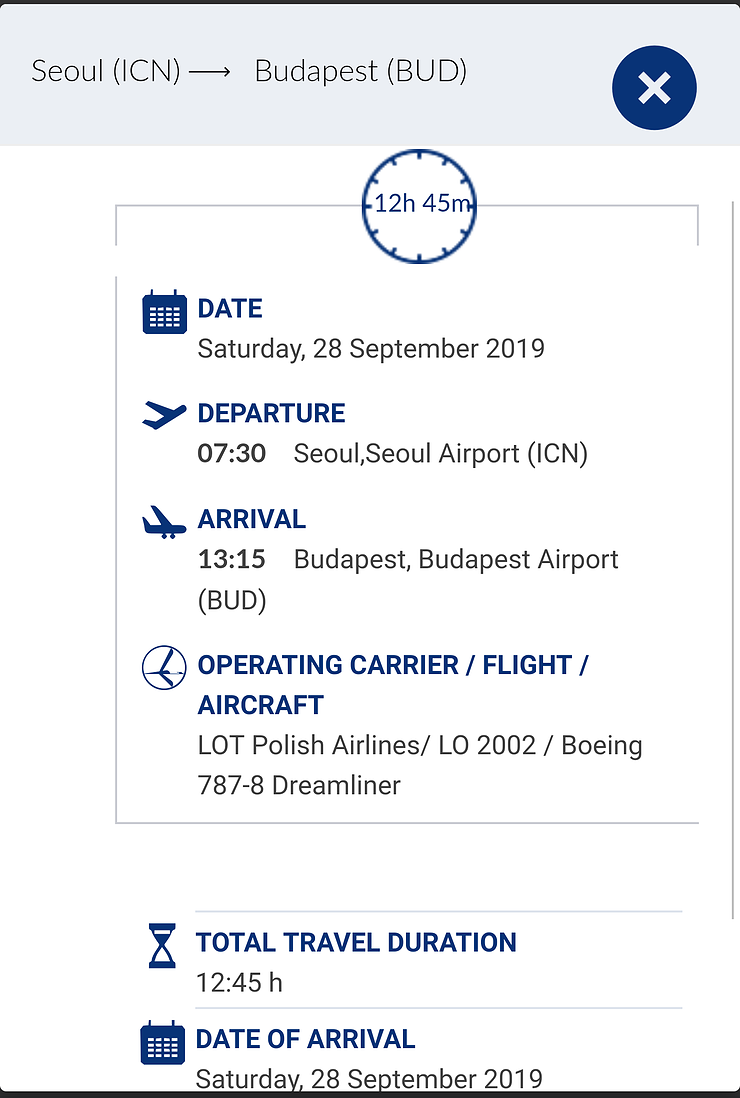Click the 07:30 departure time
Image resolution: width=740 pixels, height=1098 pixels.
(232, 453)
